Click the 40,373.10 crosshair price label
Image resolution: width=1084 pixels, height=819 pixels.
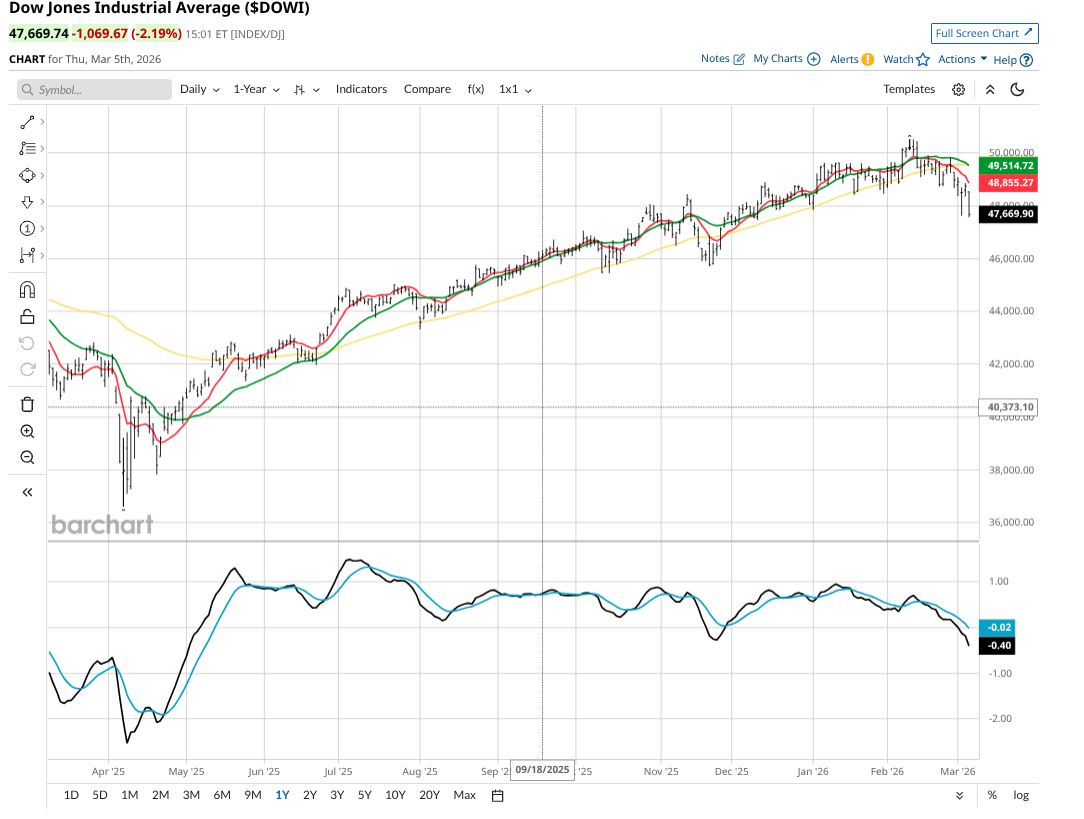pyautogui.click(x=1009, y=407)
